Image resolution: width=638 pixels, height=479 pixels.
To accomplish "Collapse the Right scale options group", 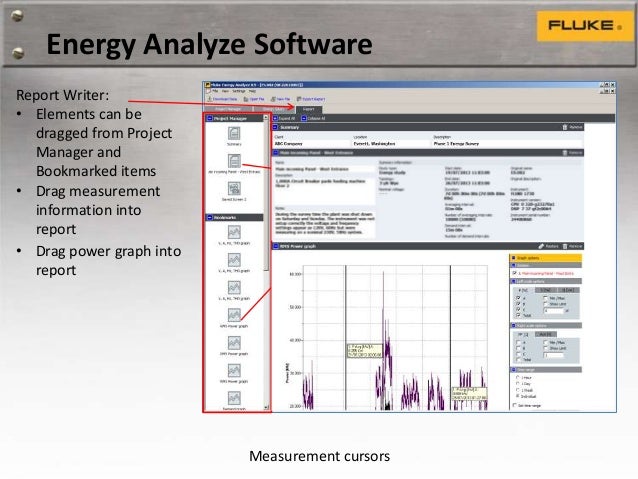I will [x=513, y=326].
